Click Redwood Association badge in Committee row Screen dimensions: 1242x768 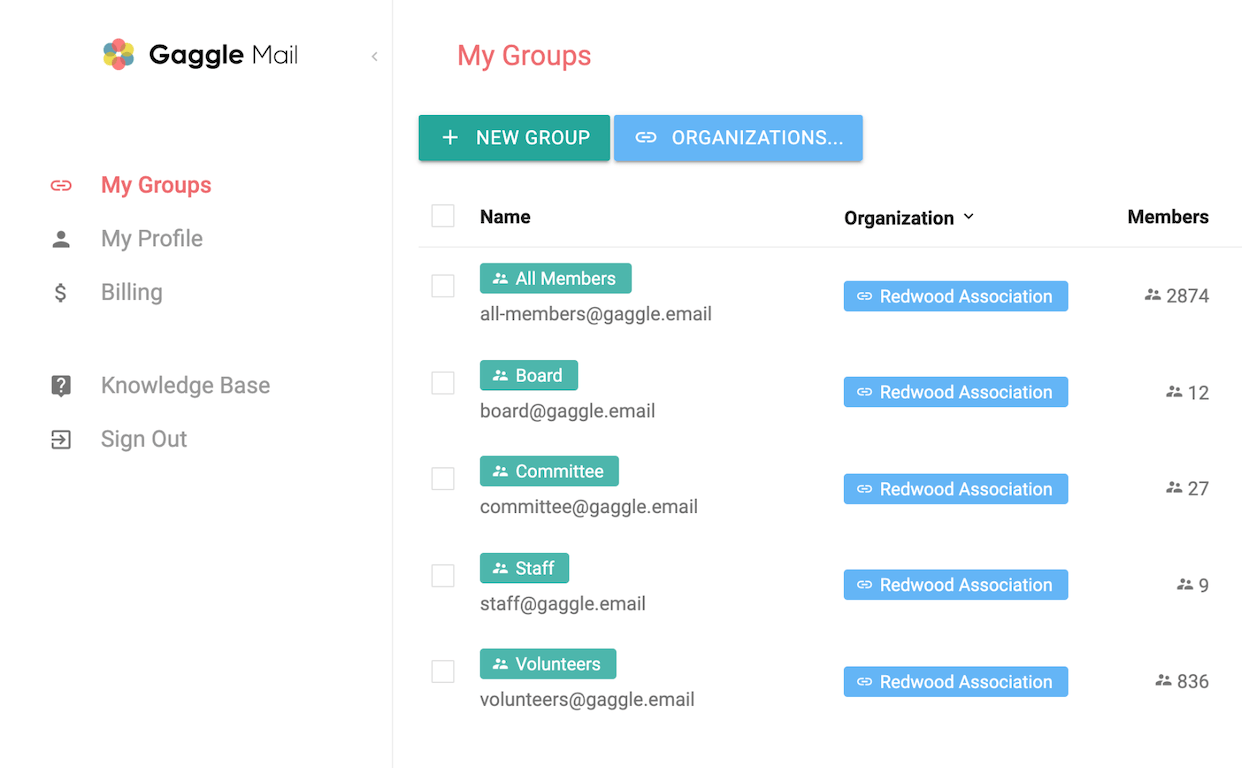tap(956, 490)
